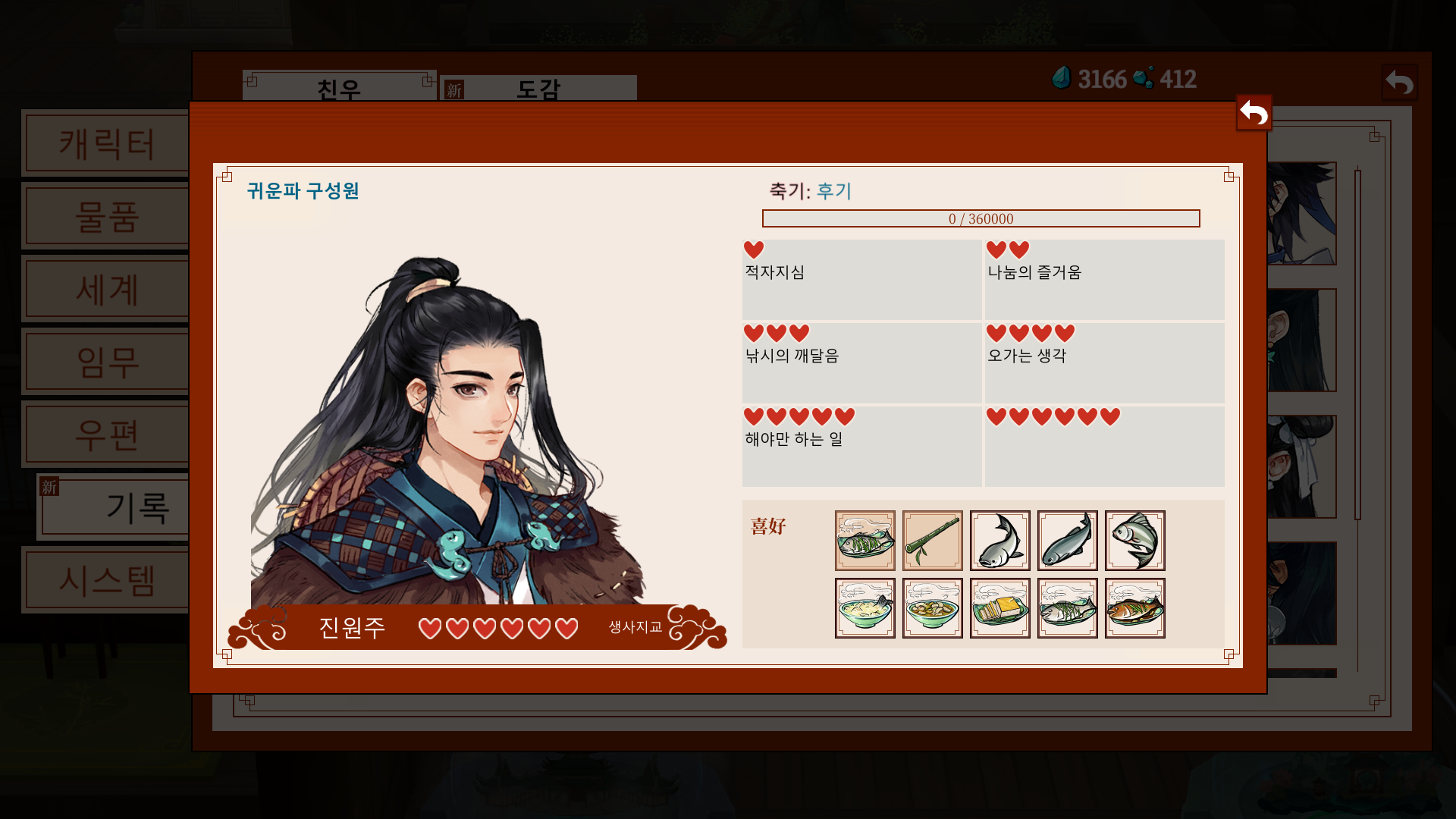
Task: Open the 친우 tab
Action: (339, 86)
